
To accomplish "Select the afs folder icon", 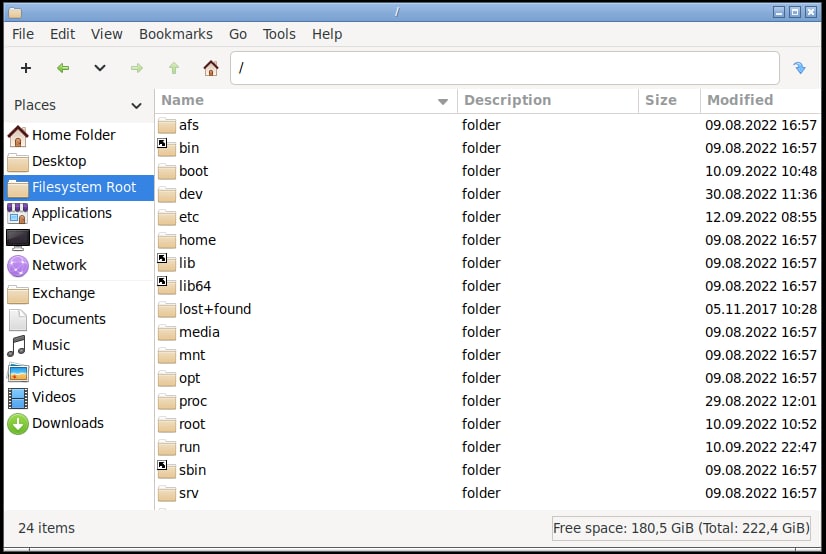I will point(167,125).
